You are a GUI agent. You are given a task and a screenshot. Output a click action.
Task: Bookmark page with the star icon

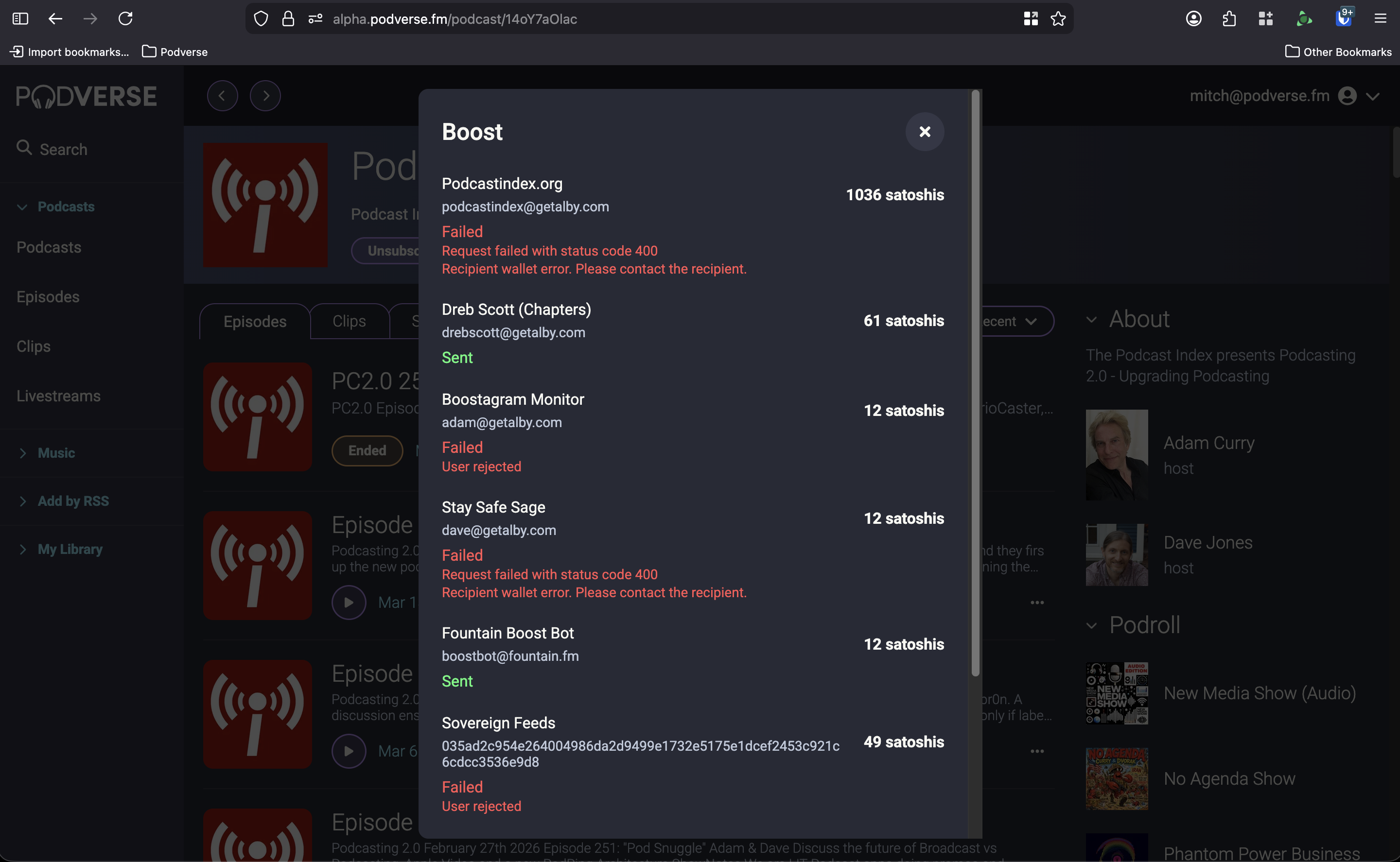click(x=1058, y=19)
